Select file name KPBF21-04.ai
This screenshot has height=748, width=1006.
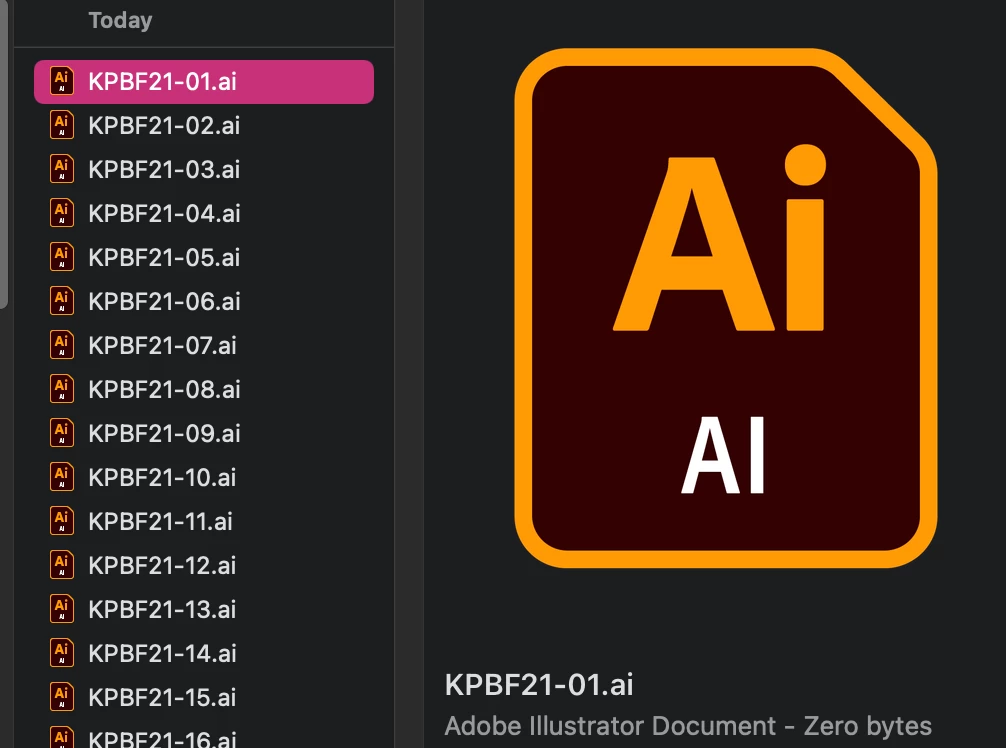pos(164,214)
